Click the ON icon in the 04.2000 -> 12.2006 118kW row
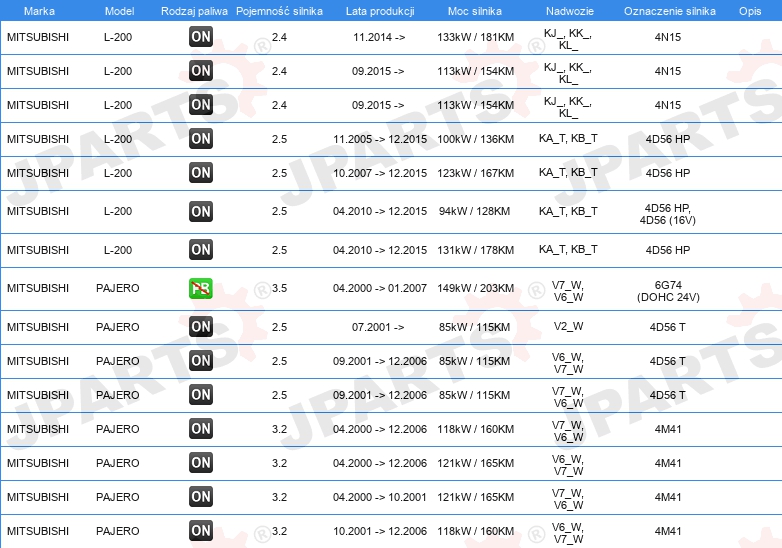The image size is (782, 548). [200, 428]
